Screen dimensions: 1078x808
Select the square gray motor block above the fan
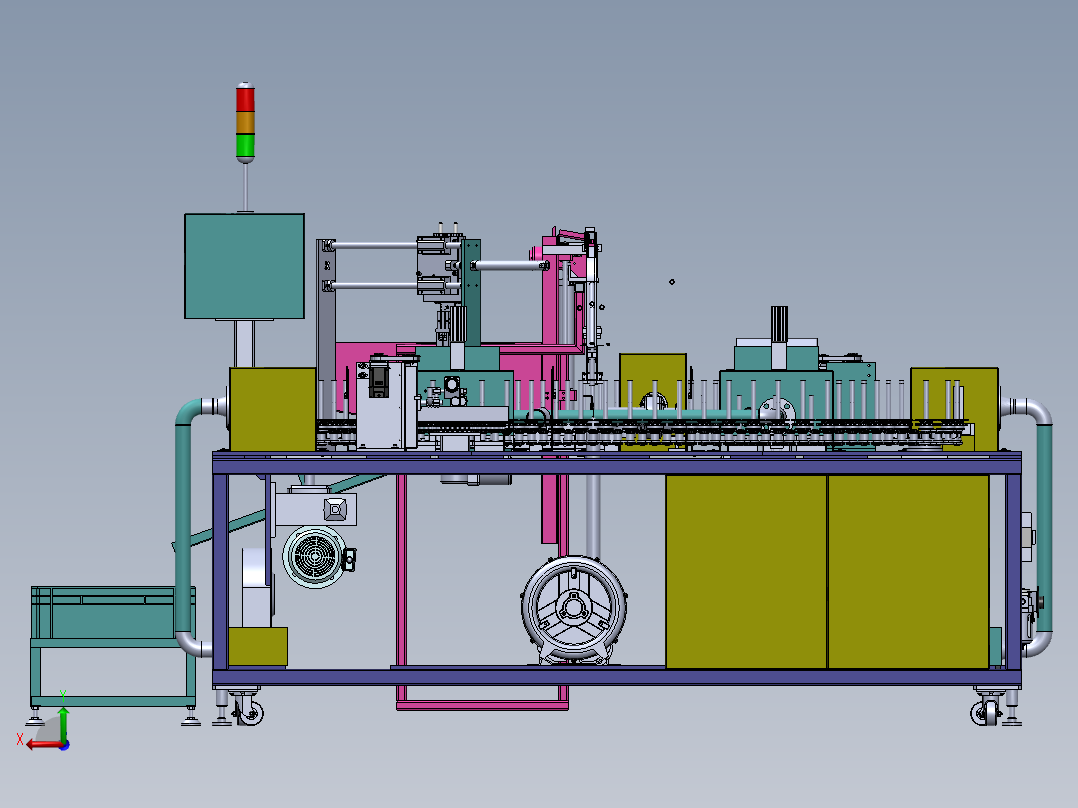point(316,509)
